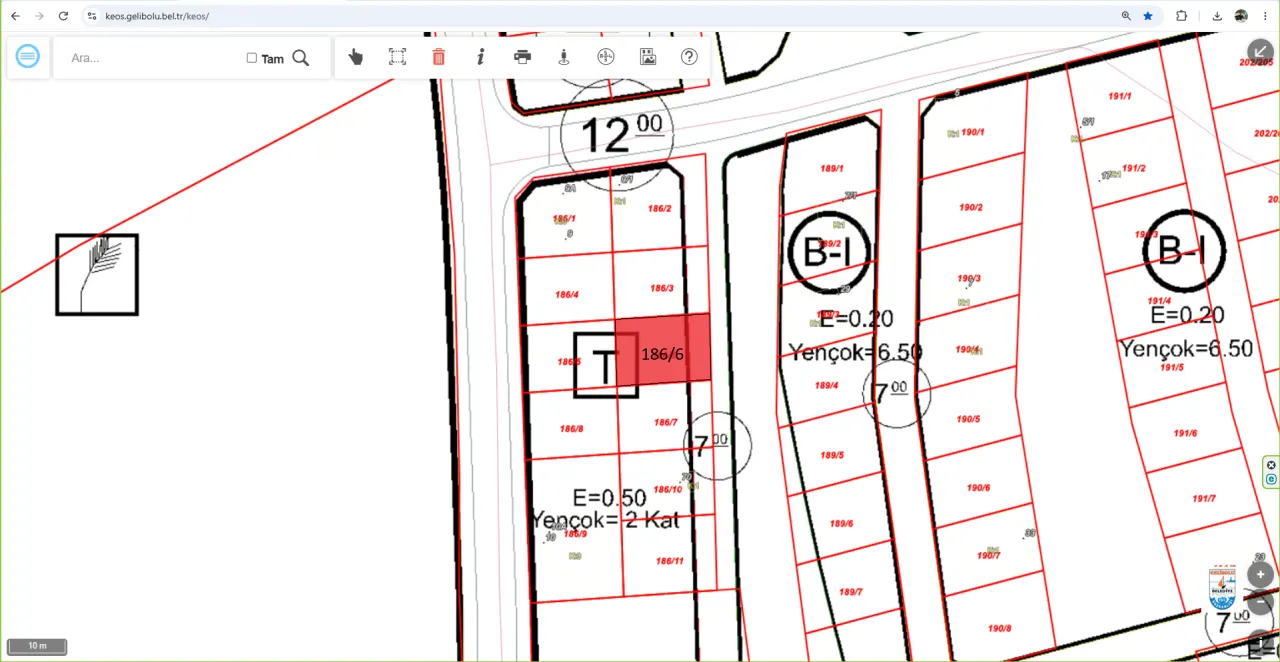This screenshot has width=1280, height=662.
Task: Click the circular coordinate target tool
Action: tap(605, 57)
